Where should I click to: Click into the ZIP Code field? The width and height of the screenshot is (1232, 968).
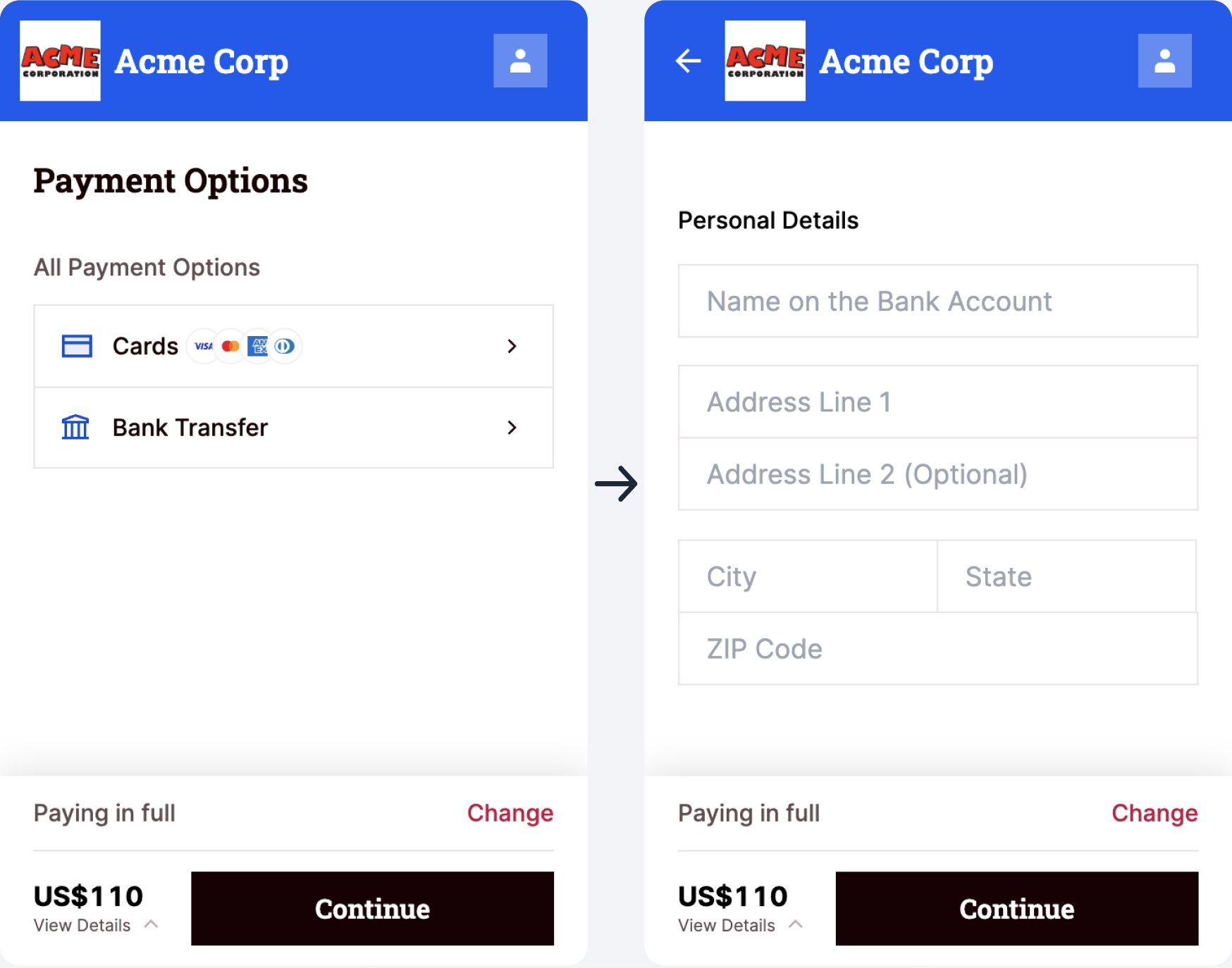937,649
